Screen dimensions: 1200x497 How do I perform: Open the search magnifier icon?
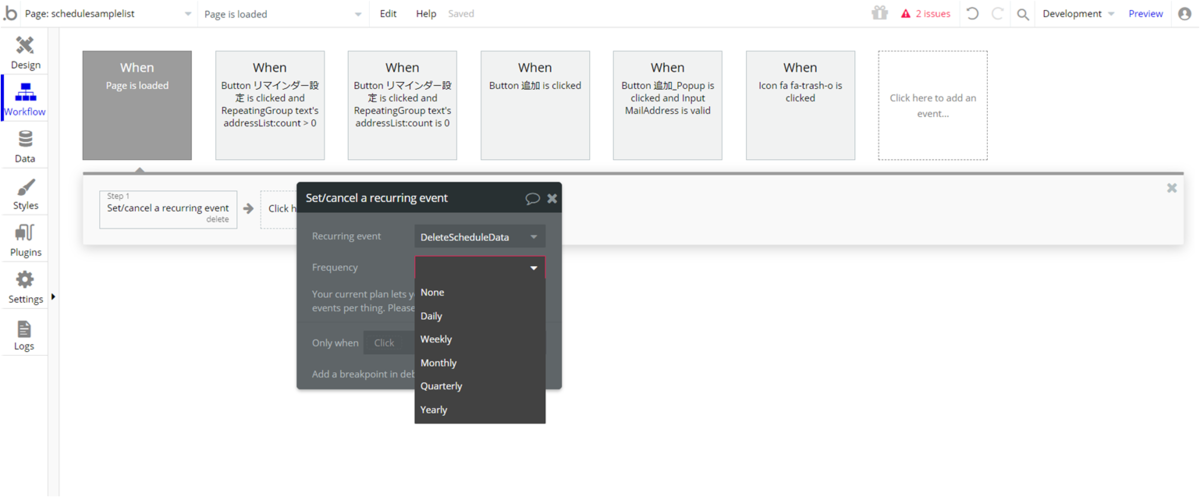[1022, 14]
